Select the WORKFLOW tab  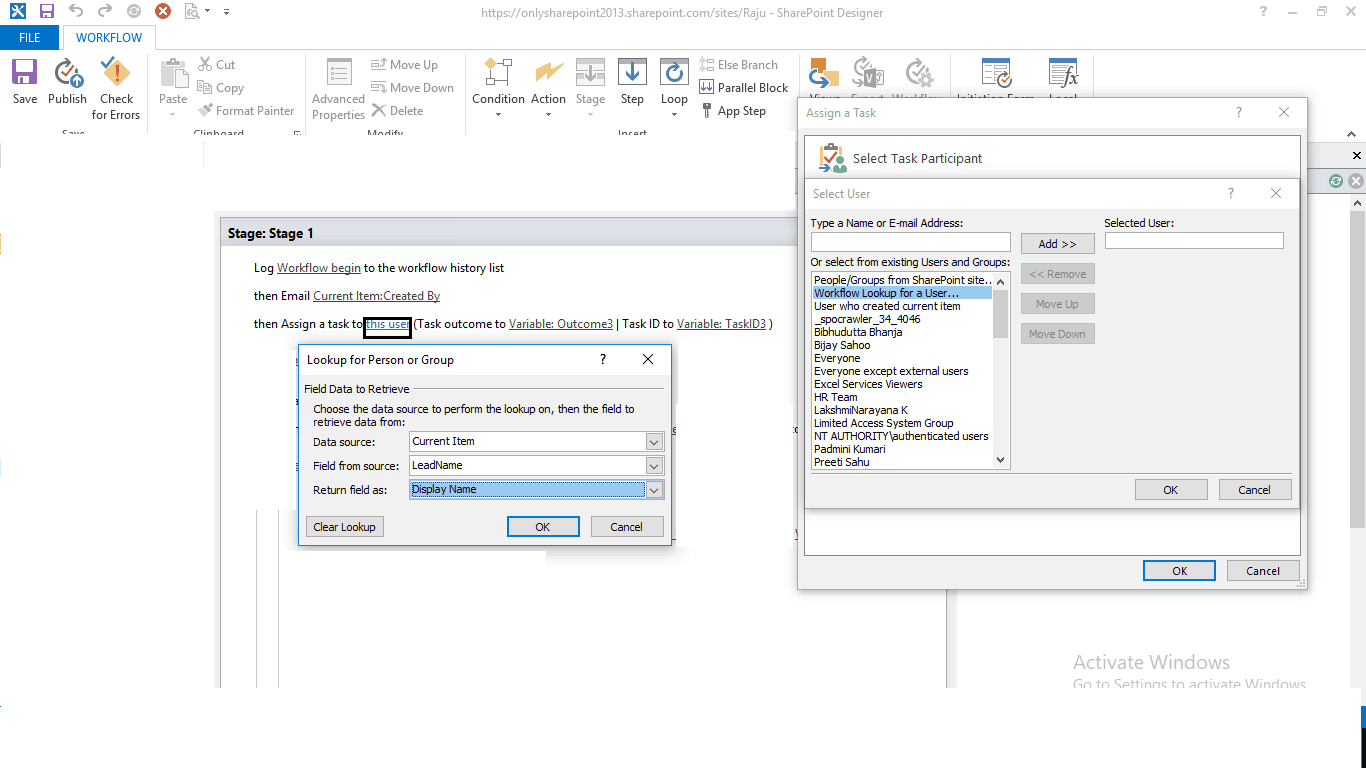coord(109,38)
